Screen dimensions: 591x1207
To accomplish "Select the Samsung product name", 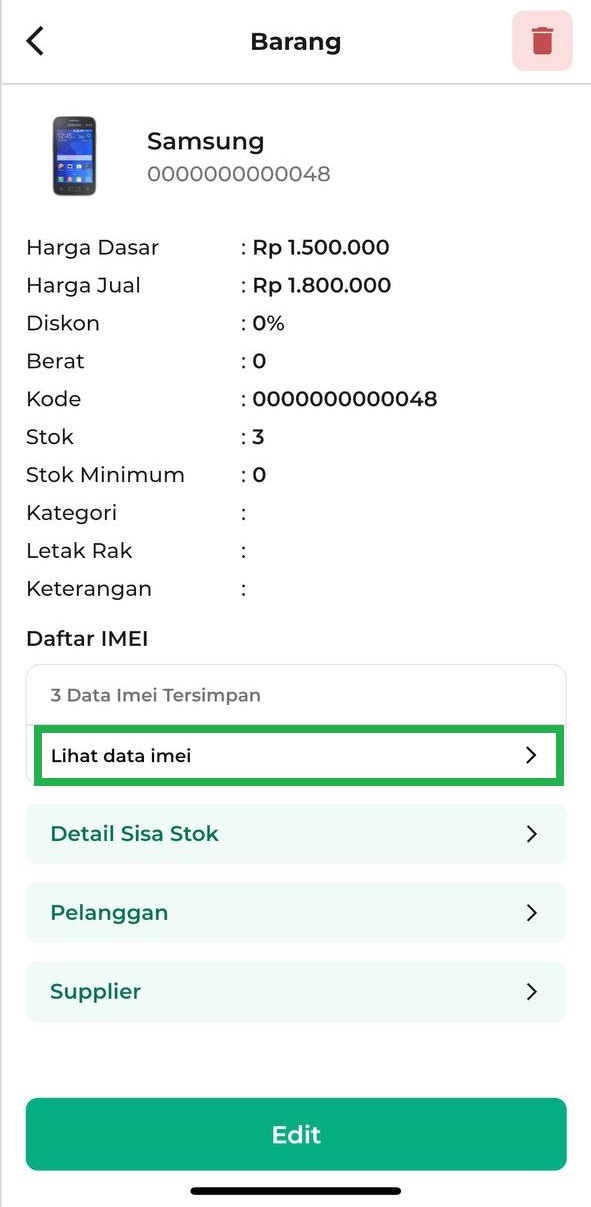I will [x=206, y=141].
